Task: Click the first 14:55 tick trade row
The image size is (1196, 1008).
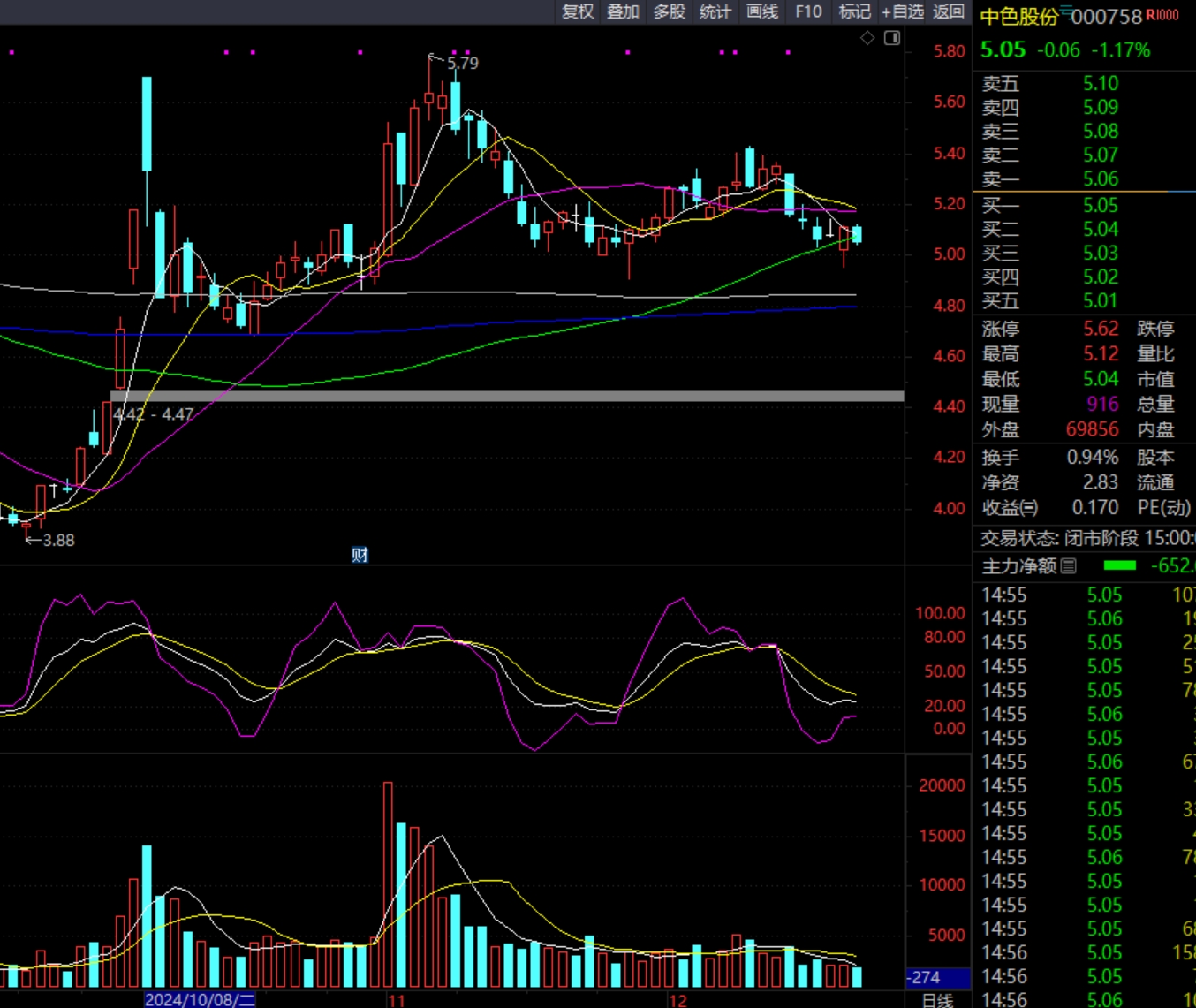Action: [1084, 595]
